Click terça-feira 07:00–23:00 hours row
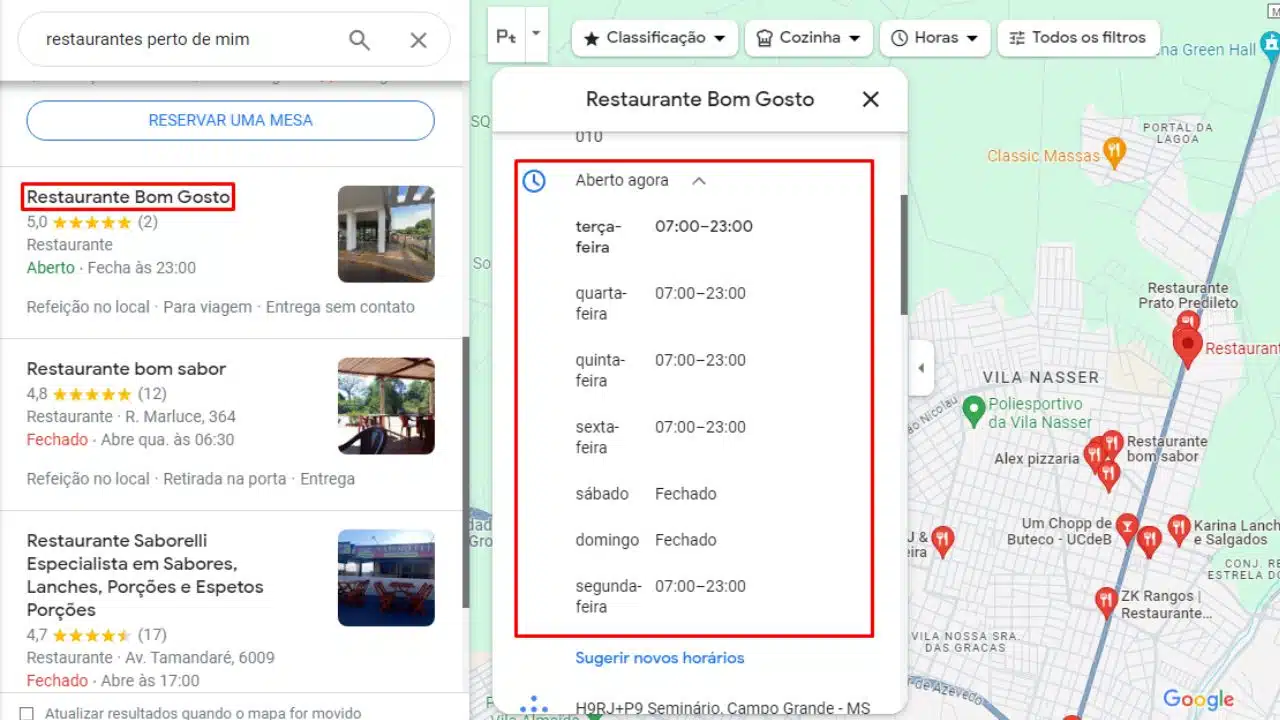Viewport: 1280px width, 720px height. (664, 237)
